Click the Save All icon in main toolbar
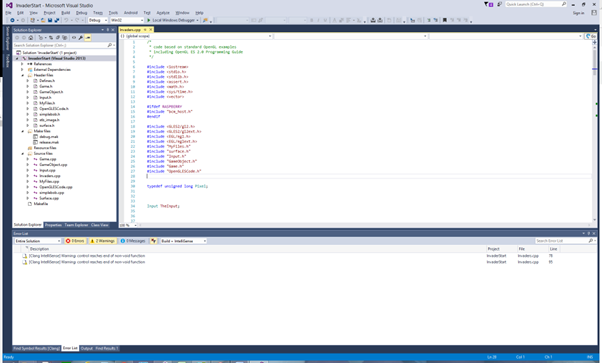The width and height of the screenshot is (602, 363). (57, 20)
